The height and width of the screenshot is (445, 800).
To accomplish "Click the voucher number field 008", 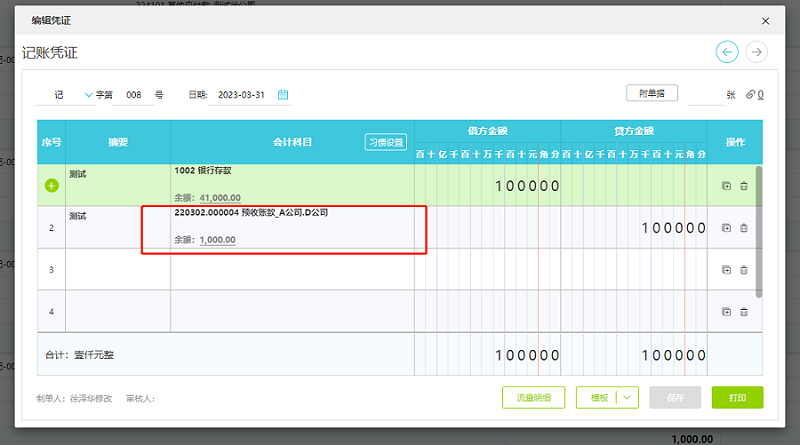I will click(x=134, y=95).
